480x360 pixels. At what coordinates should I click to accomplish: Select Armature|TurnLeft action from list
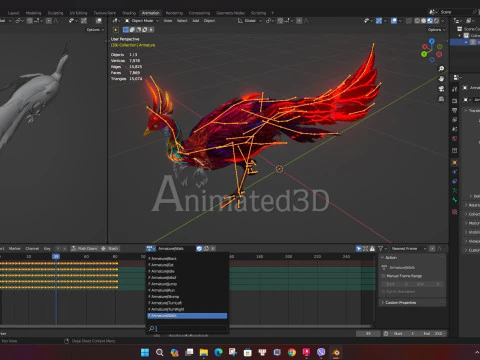point(187,303)
